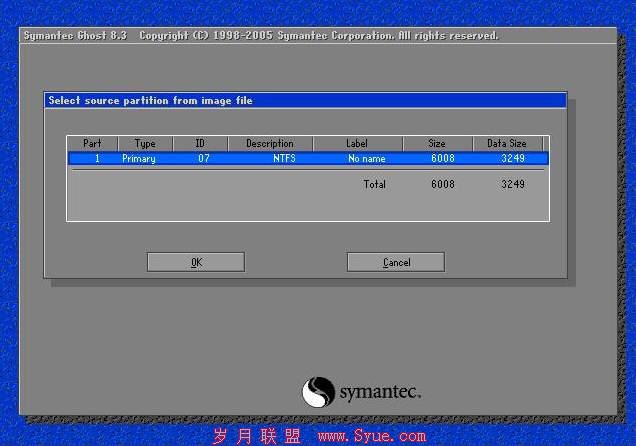Image resolution: width=636 pixels, height=446 pixels.
Task: Click the 07 ID cell
Action: [x=204, y=159]
